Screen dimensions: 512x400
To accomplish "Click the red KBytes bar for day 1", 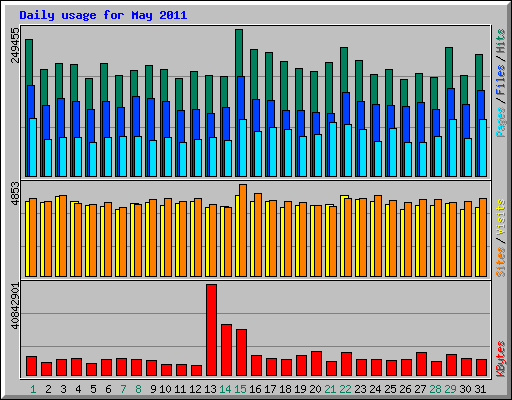I will pos(31,366).
